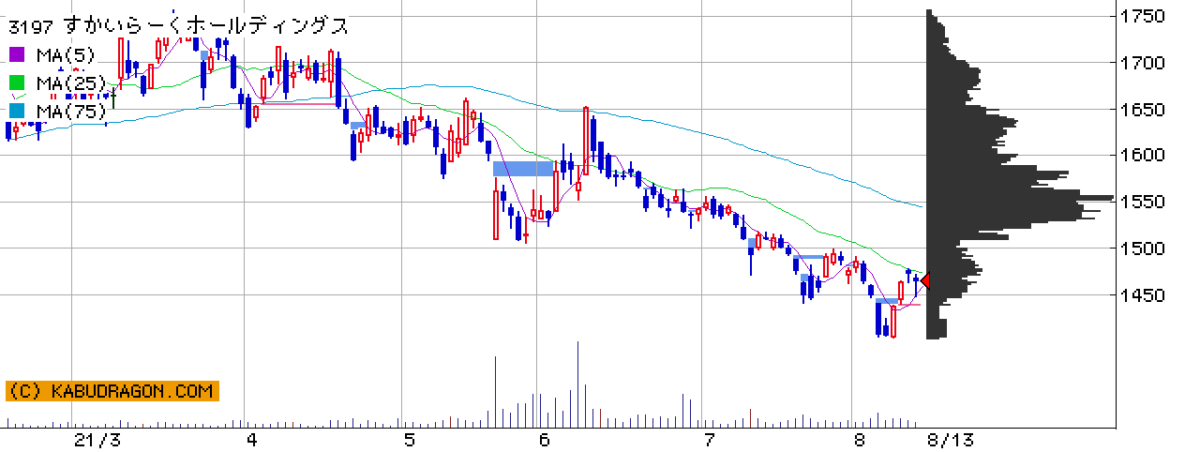
Task: Select the green MA(25) legend swatch
Action: pyautogui.click(x=17, y=82)
